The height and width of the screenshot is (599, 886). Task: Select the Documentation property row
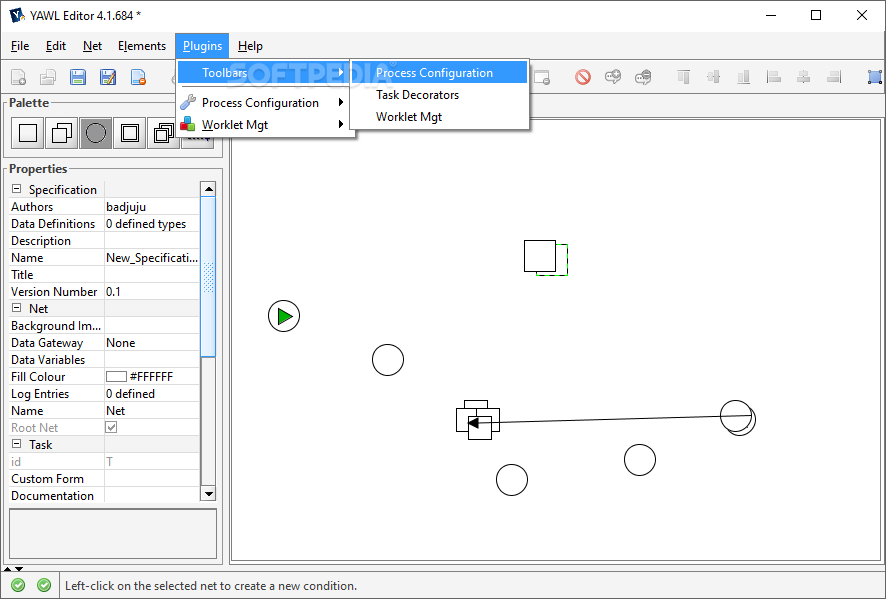(105, 496)
